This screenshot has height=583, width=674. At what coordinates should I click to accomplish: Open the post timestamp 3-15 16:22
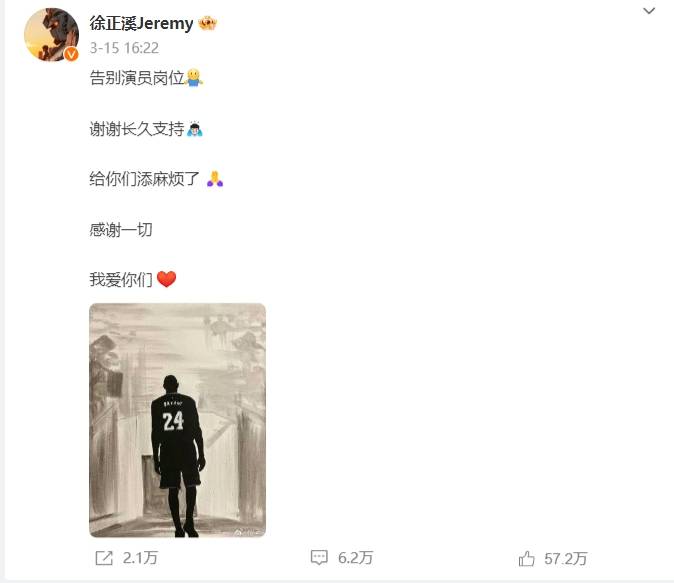tap(124, 48)
